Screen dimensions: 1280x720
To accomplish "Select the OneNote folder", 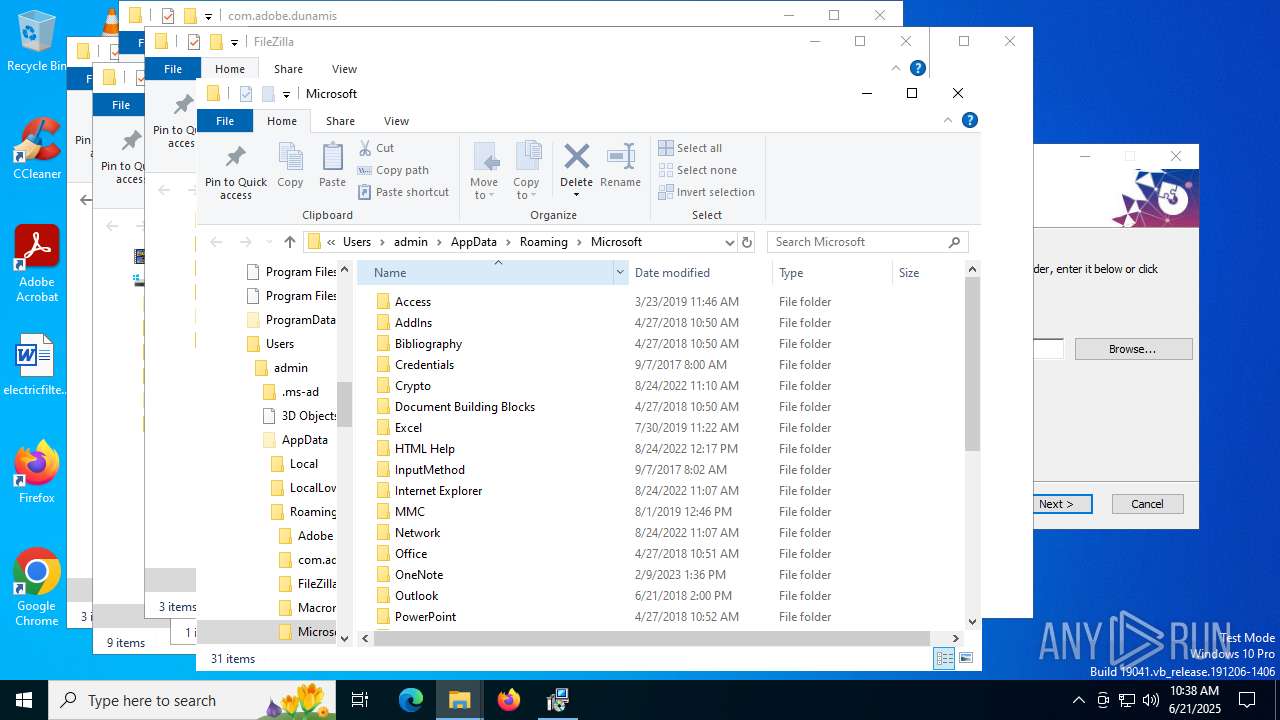I will pos(418,575).
